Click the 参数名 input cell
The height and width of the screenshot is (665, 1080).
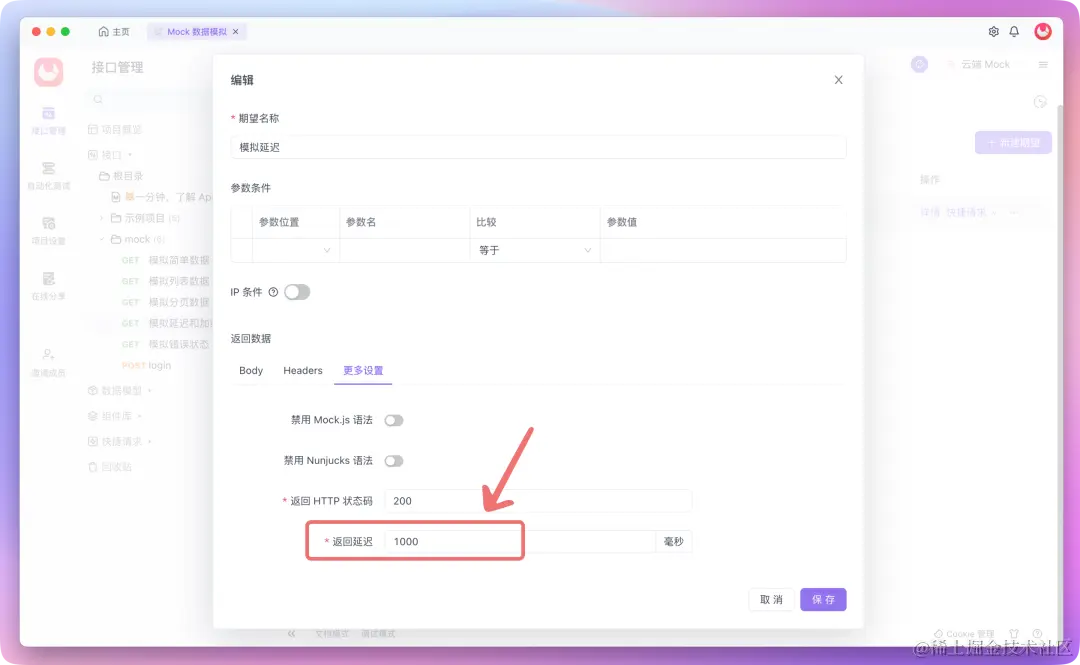(x=404, y=250)
